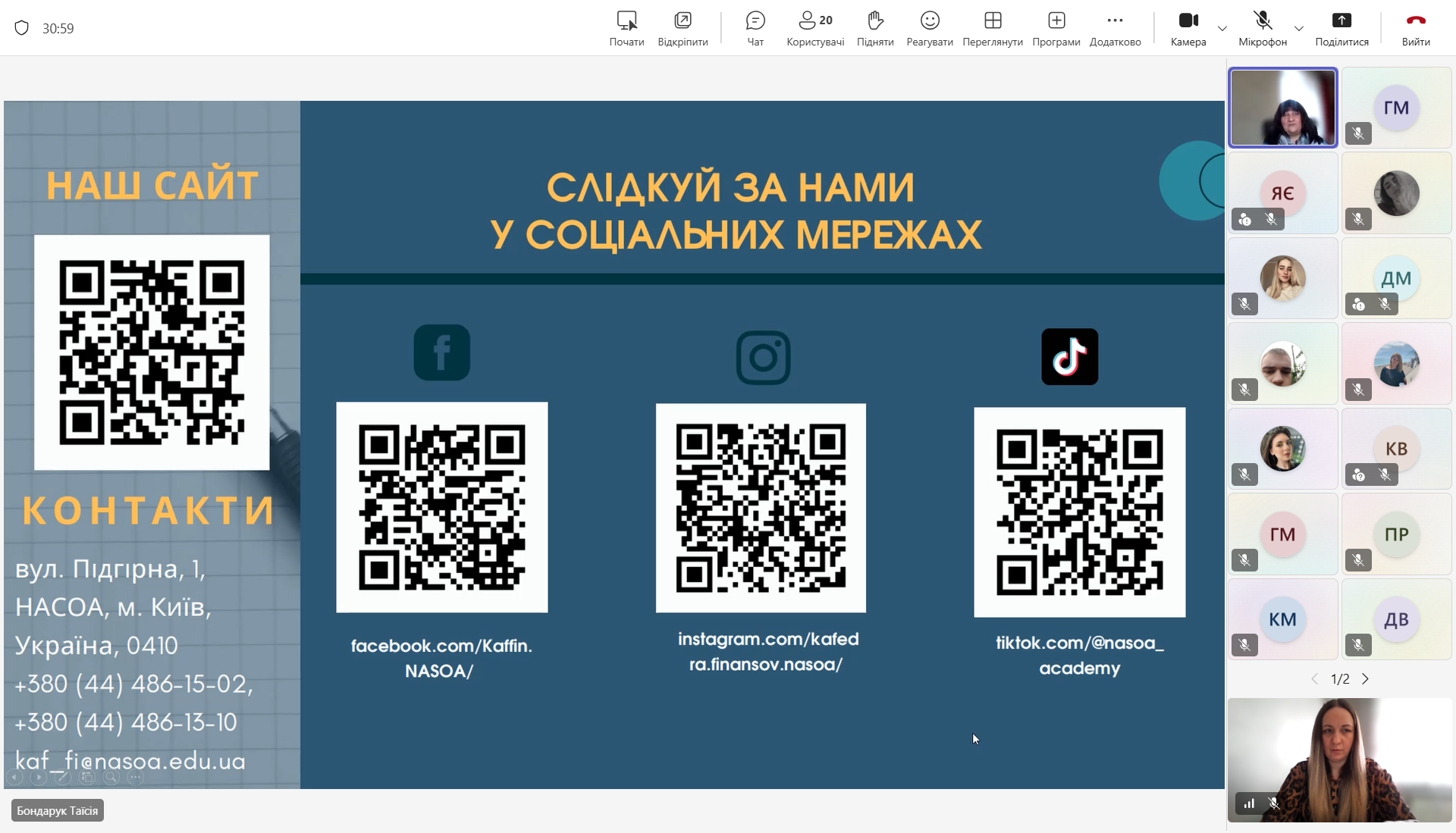Expand camera device options arrow
The height and width of the screenshot is (833, 1456).
pos(1222,29)
